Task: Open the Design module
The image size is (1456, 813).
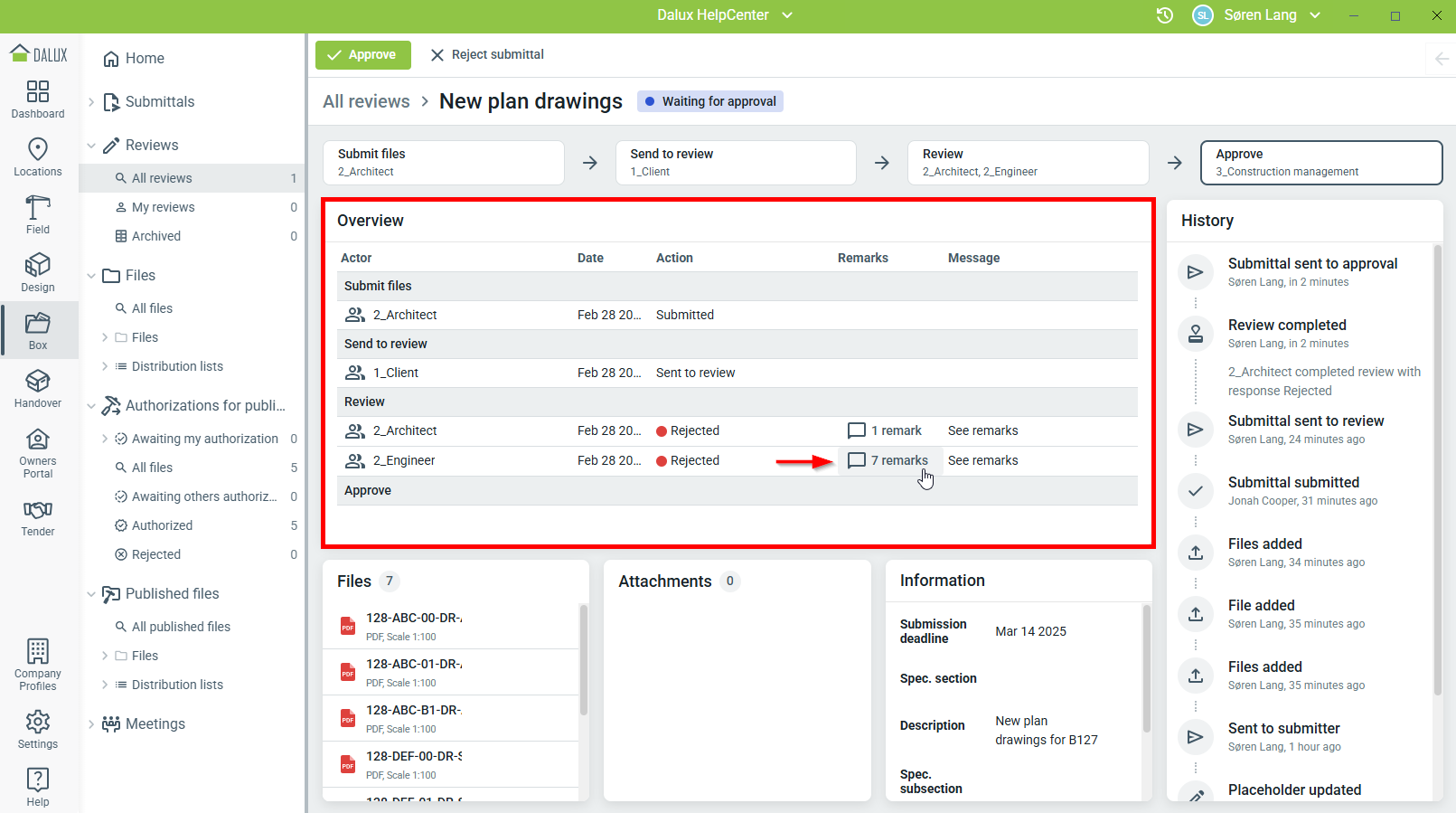Action: click(38, 273)
